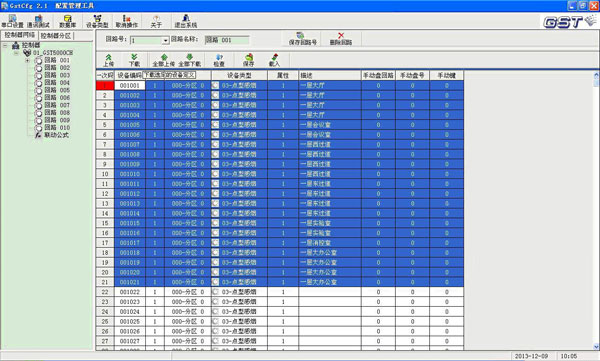Image resolution: width=600 pixels, height=361 pixels.
Task: Click partition cell 000-分区 in row 001026
Action: click(x=188, y=331)
